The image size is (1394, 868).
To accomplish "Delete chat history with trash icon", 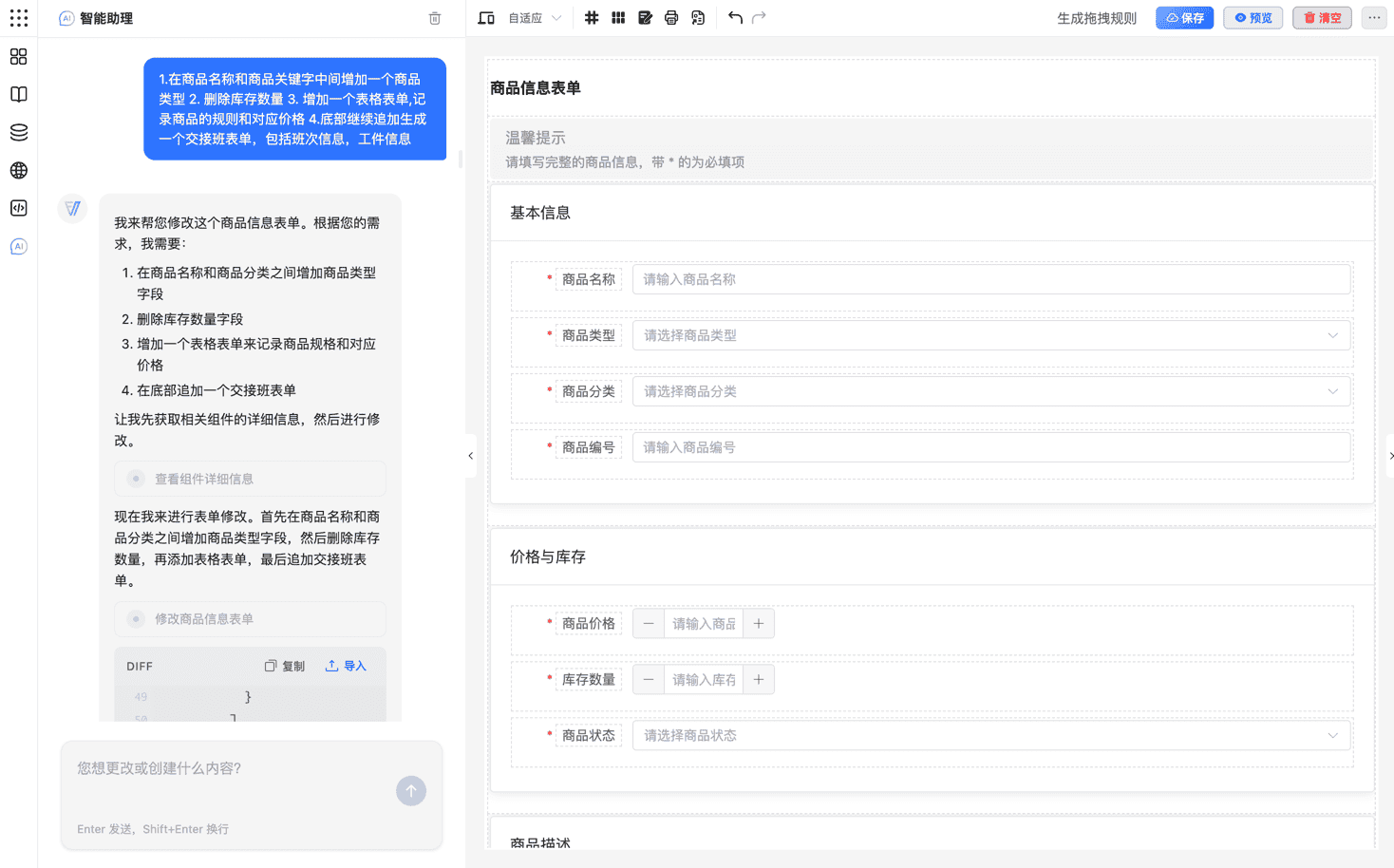I will click(435, 18).
